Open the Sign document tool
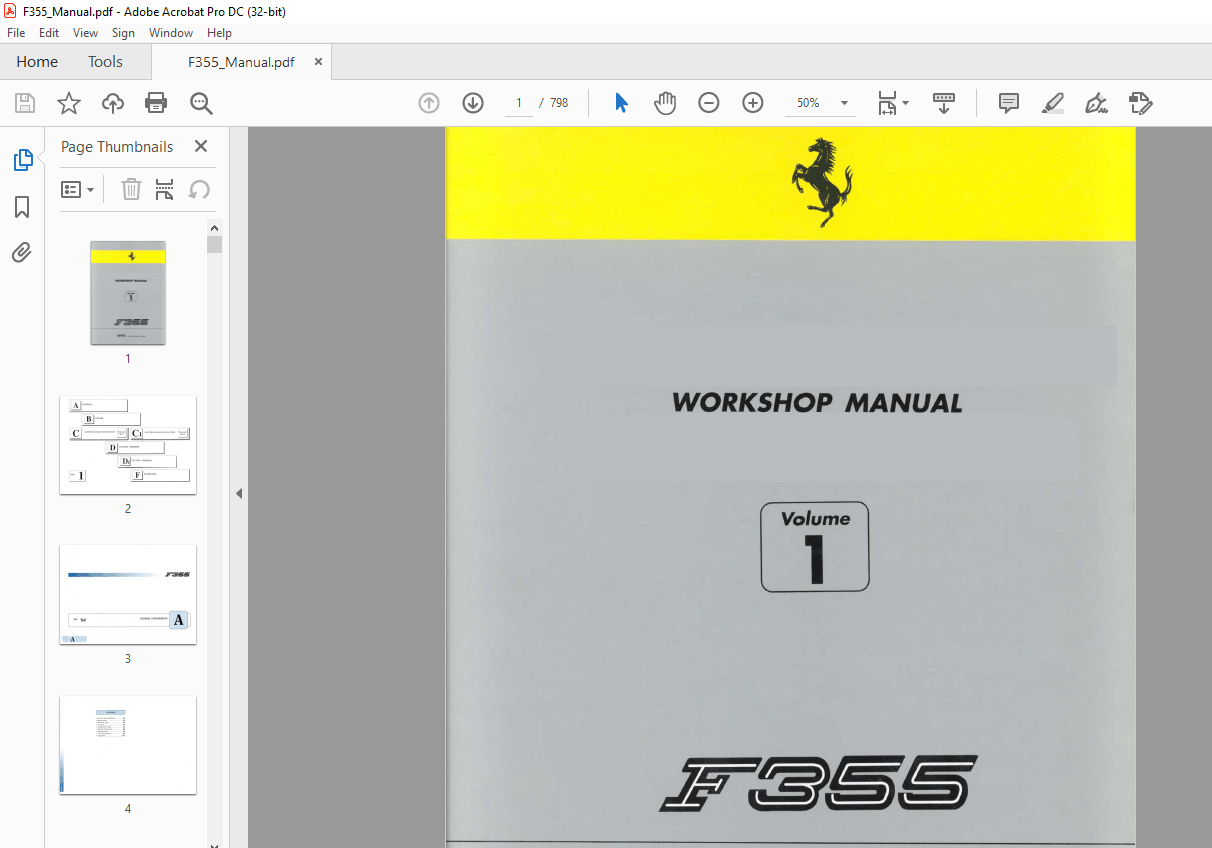1212x848 pixels. (x=1097, y=103)
